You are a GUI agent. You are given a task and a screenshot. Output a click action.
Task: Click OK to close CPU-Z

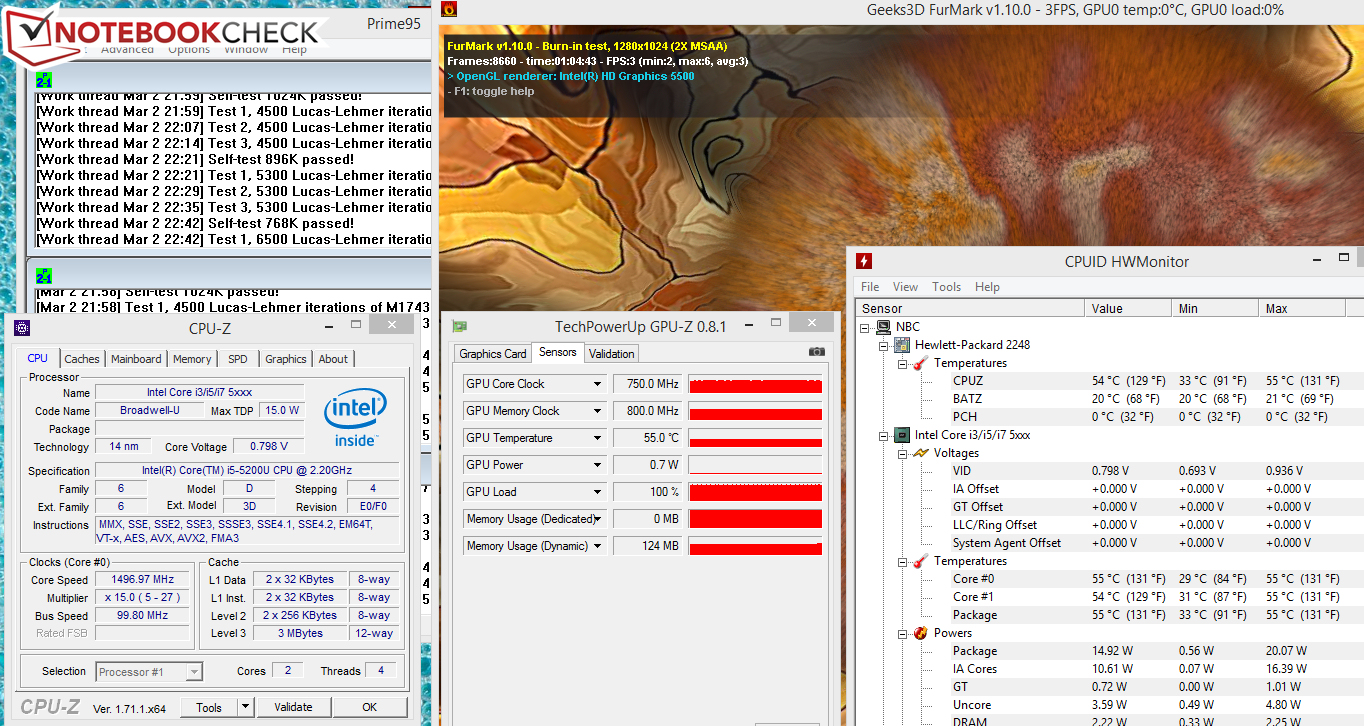370,707
